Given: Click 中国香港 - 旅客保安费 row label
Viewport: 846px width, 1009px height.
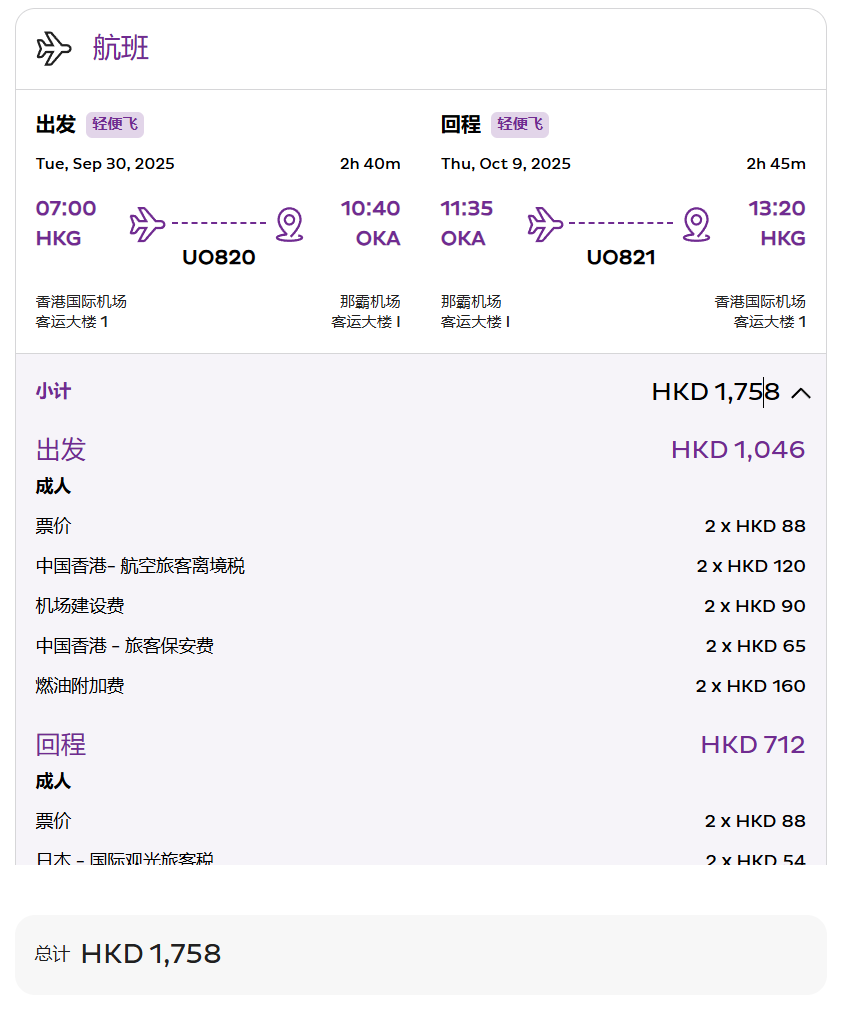Looking at the screenshot, I should [125, 646].
